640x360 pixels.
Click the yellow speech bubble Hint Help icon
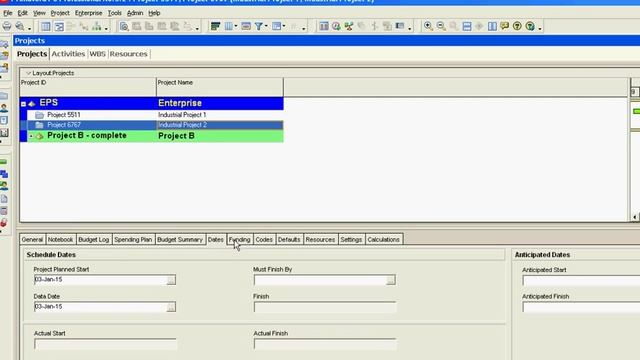tap(505, 27)
